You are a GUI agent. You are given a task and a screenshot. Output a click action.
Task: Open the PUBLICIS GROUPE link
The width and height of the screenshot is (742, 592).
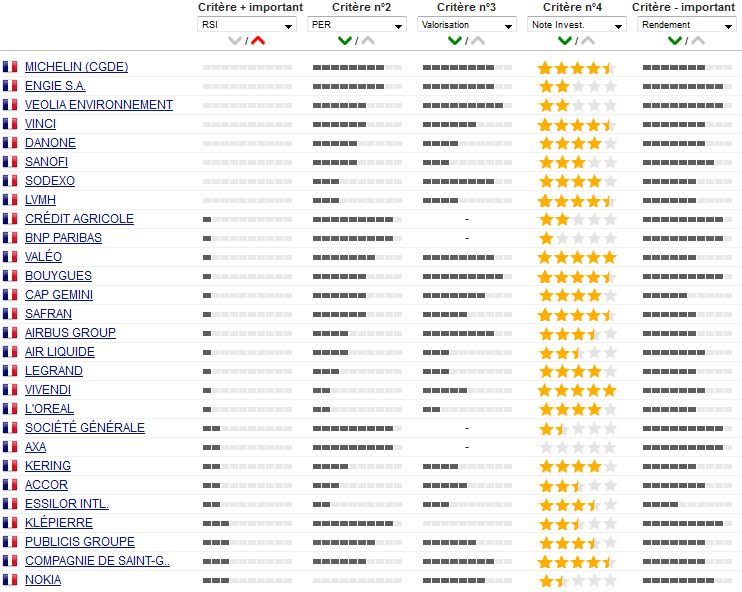coord(80,541)
